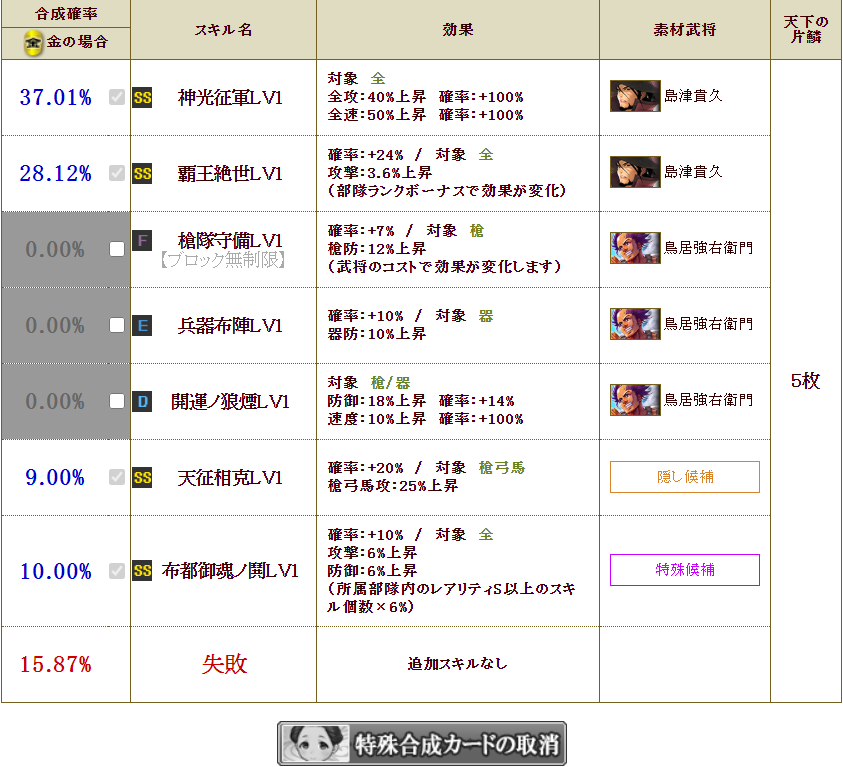Click the 28.12% probability value
Image resolution: width=843 pixels, height=767 pixels.
point(55,174)
